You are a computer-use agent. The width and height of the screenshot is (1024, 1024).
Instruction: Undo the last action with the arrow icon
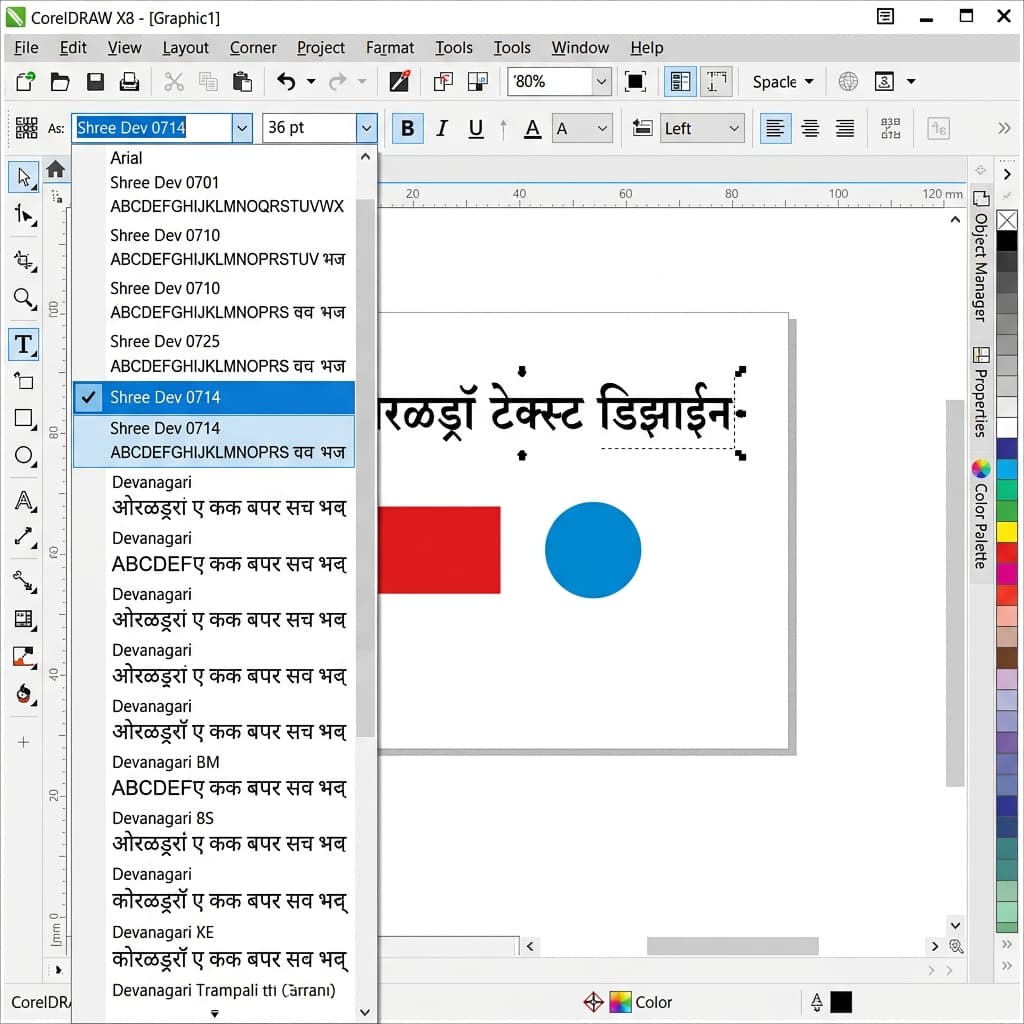point(286,82)
